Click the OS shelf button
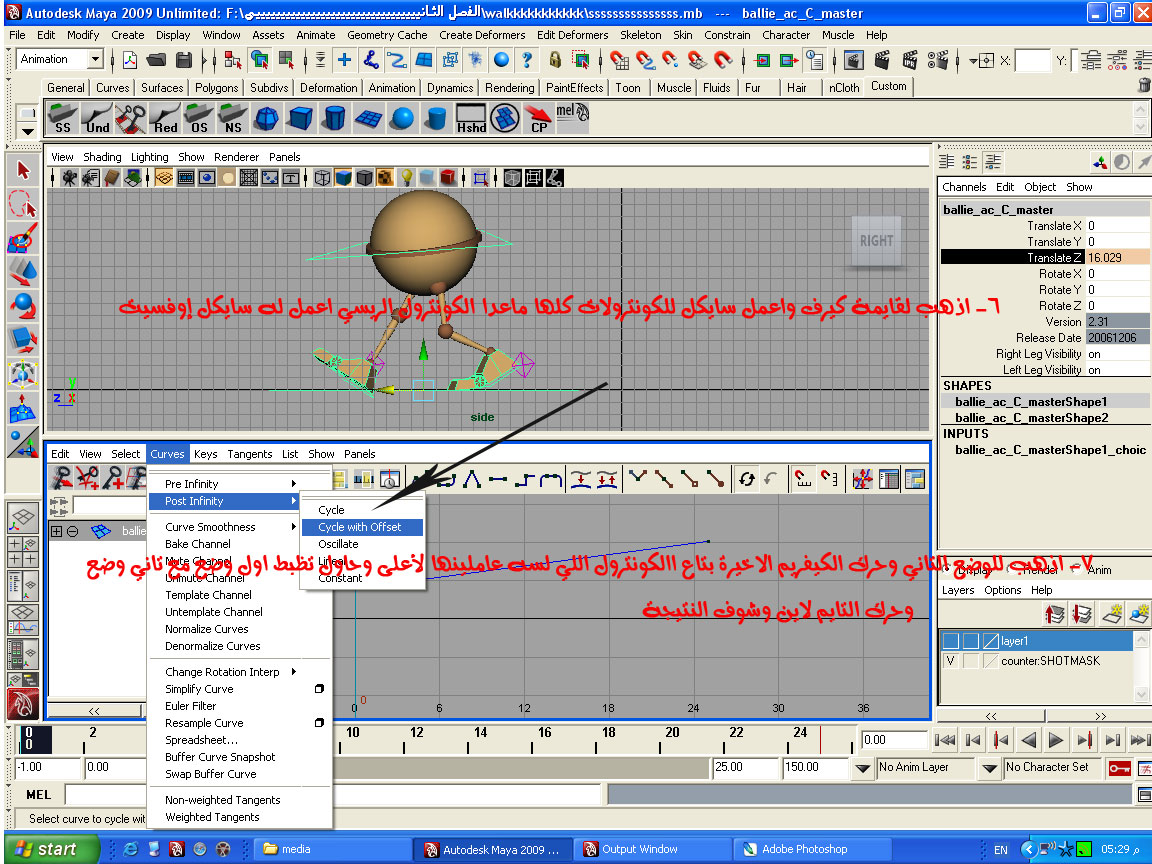 (x=199, y=118)
